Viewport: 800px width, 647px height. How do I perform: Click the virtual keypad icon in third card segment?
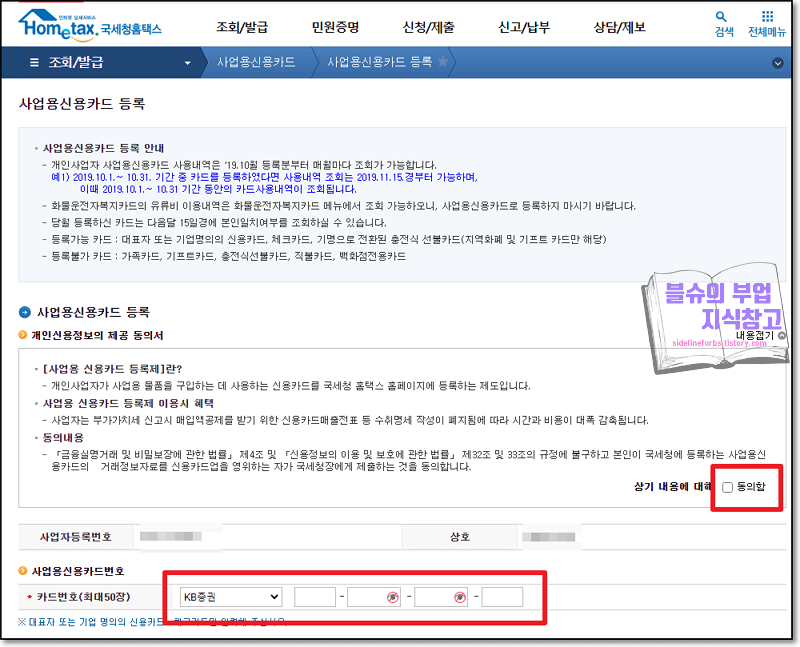point(459,596)
